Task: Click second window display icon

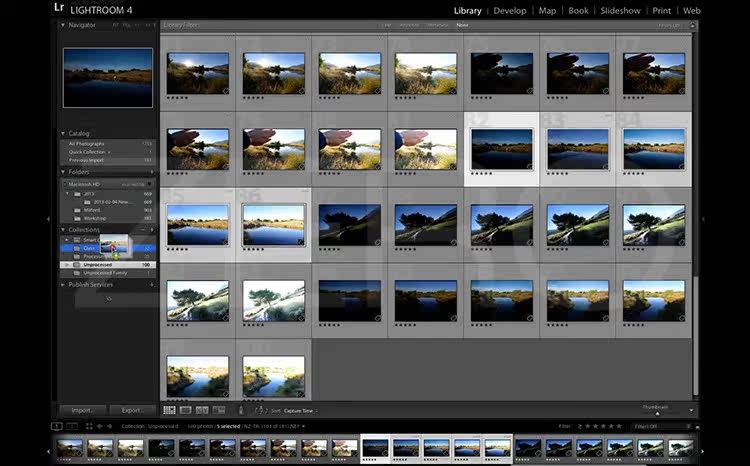Action: (x=72, y=426)
